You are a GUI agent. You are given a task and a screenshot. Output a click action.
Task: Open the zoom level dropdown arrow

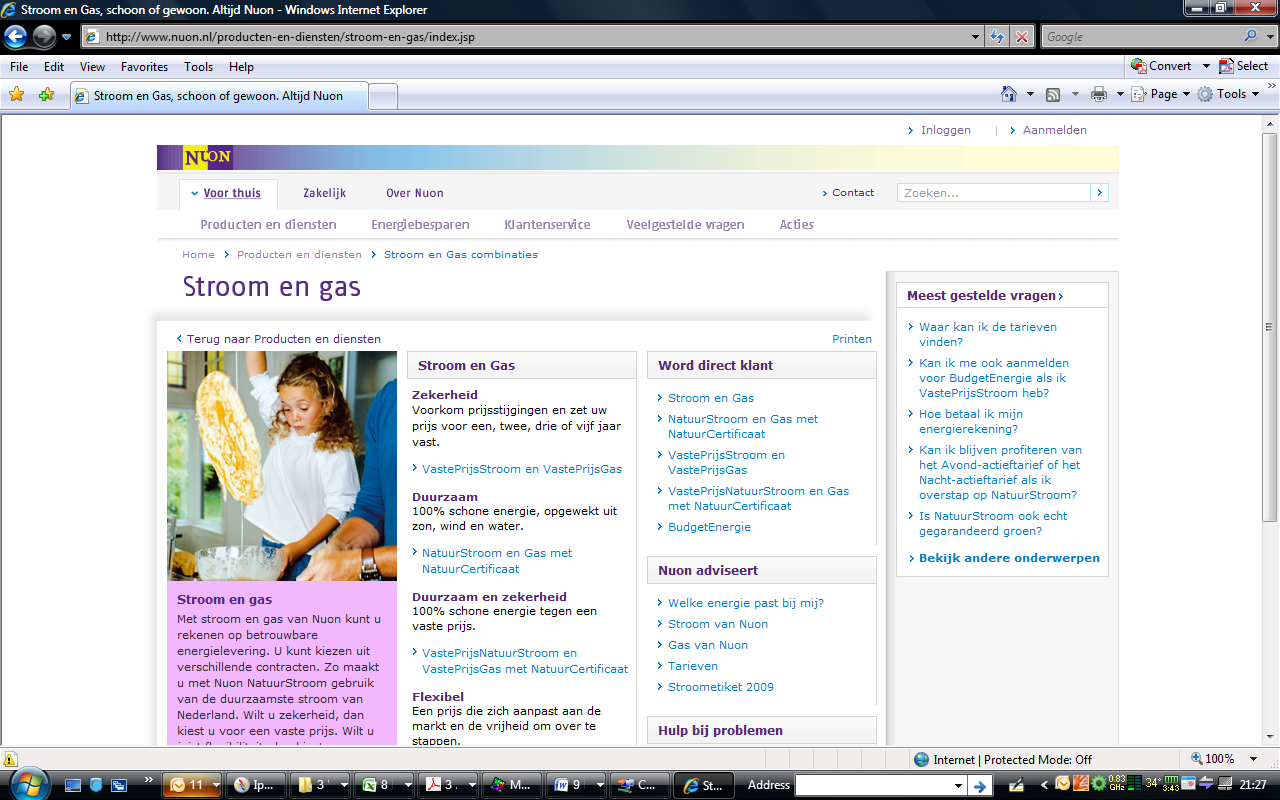(1254, 759)
